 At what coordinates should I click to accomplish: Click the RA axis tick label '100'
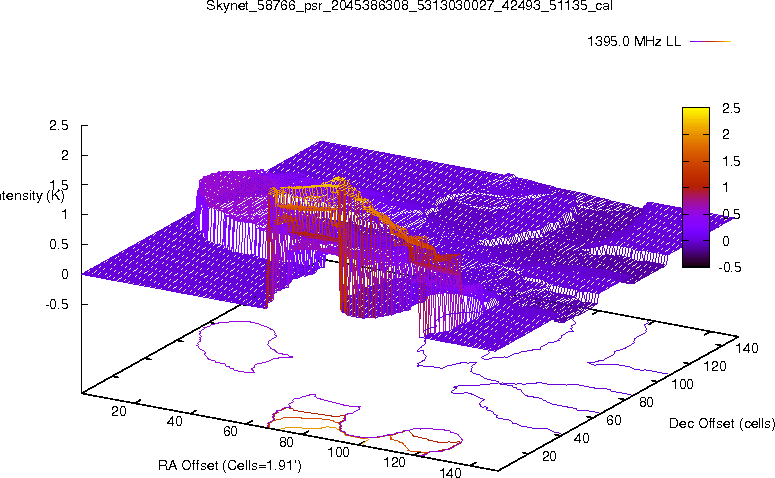coord(339,452)
